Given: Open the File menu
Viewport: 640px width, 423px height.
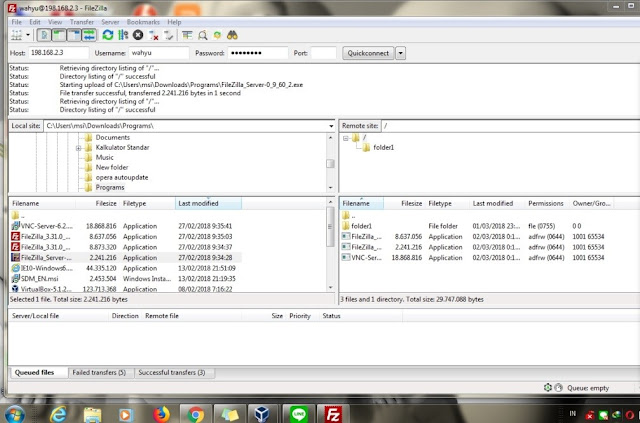Looking at the screenshot, I should click(x=17, y=22).
